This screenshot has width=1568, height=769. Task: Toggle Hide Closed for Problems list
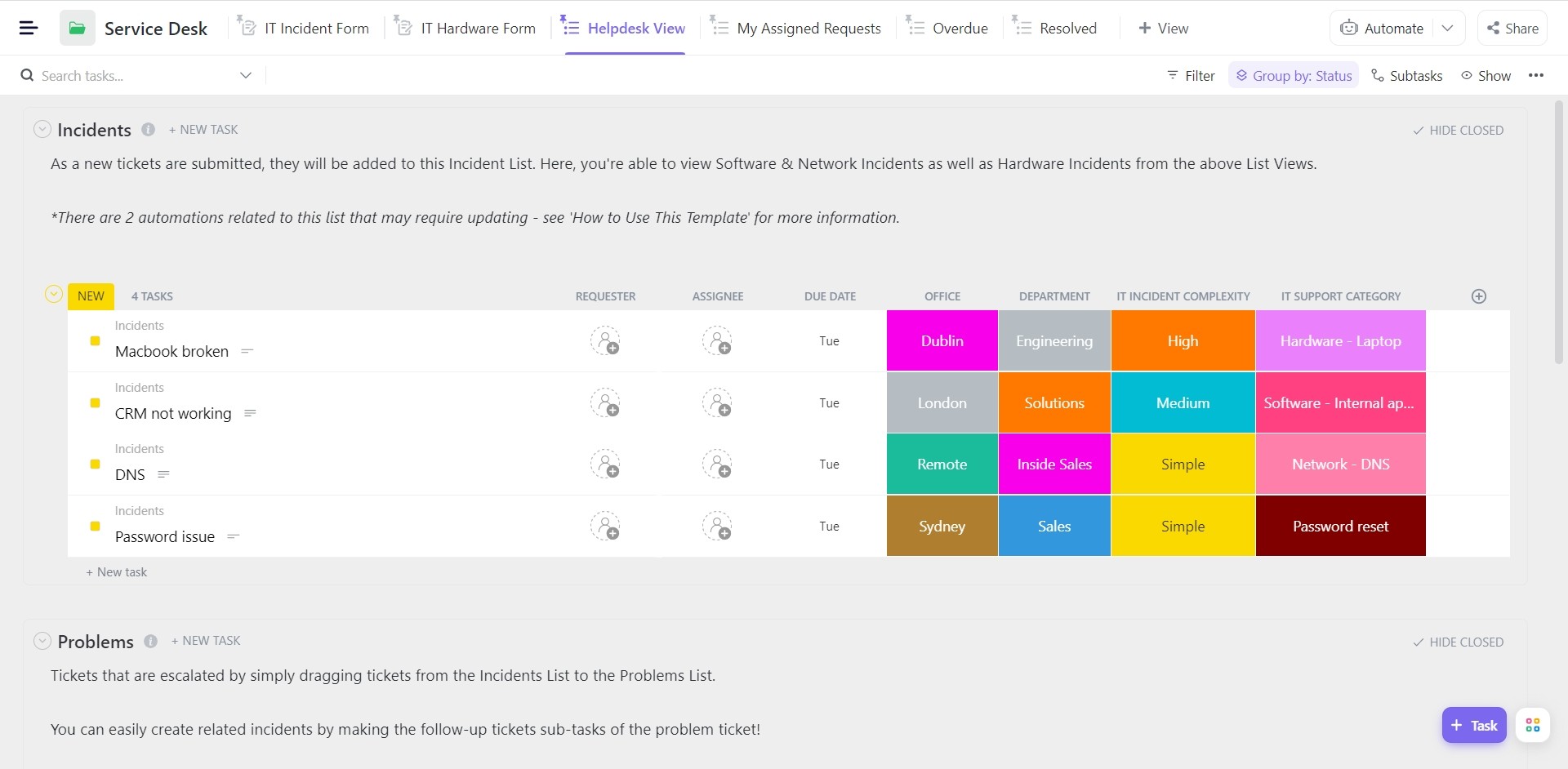(x=1459, y=642)
